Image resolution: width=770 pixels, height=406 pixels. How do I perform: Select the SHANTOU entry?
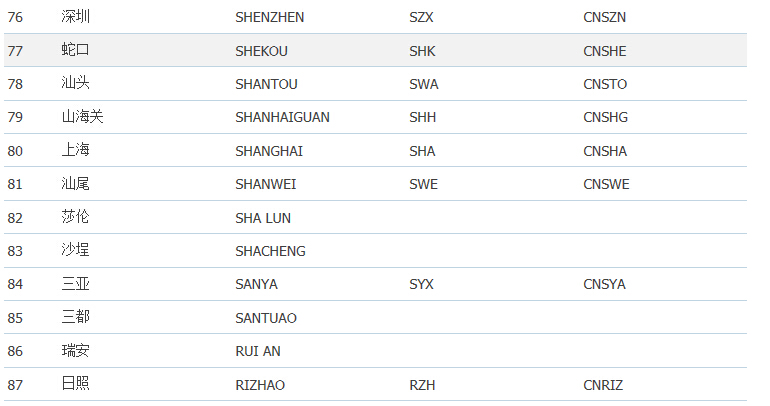tap(266, 84)
